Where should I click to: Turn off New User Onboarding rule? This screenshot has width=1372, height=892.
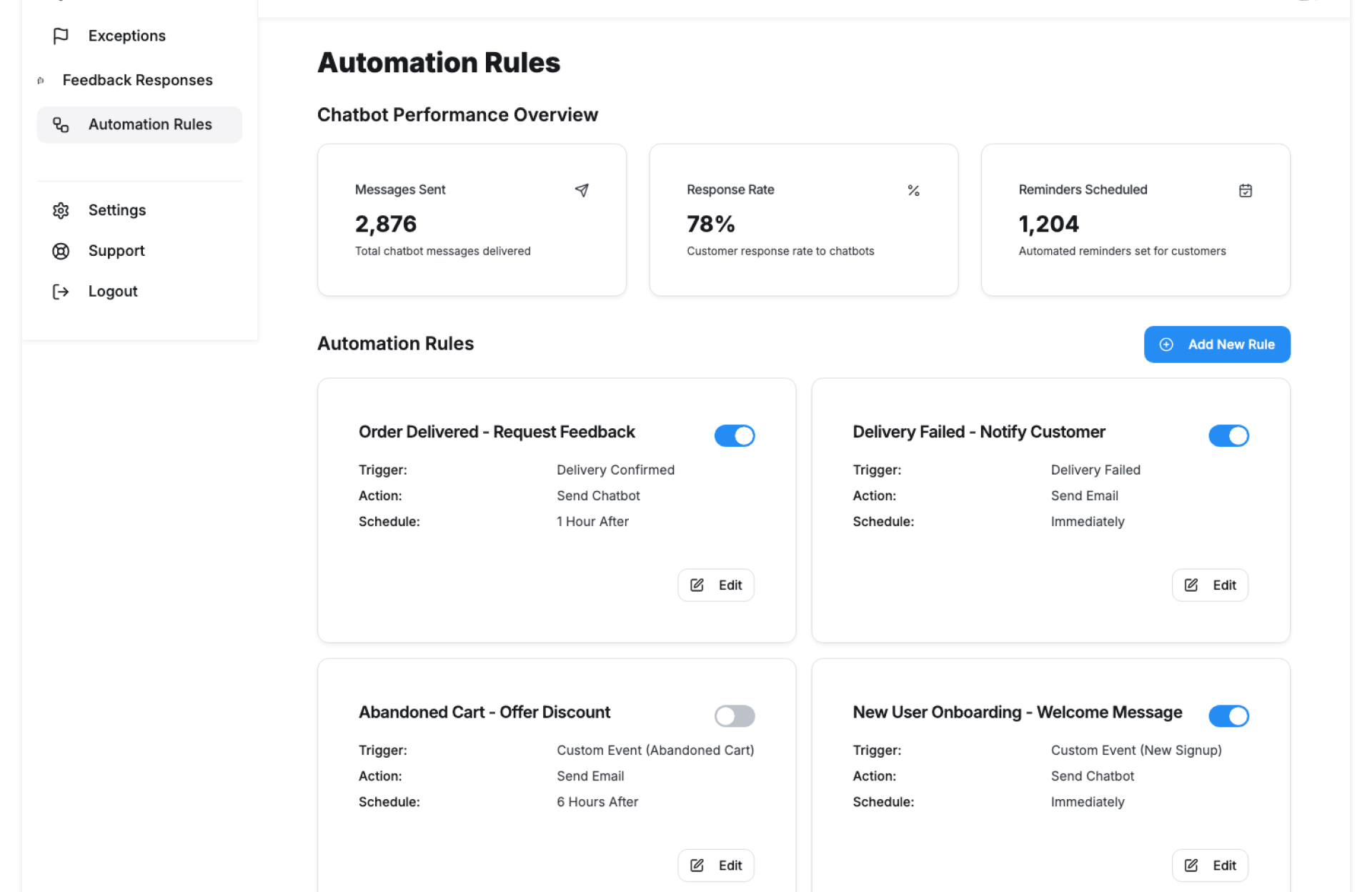click(1228, 715)
